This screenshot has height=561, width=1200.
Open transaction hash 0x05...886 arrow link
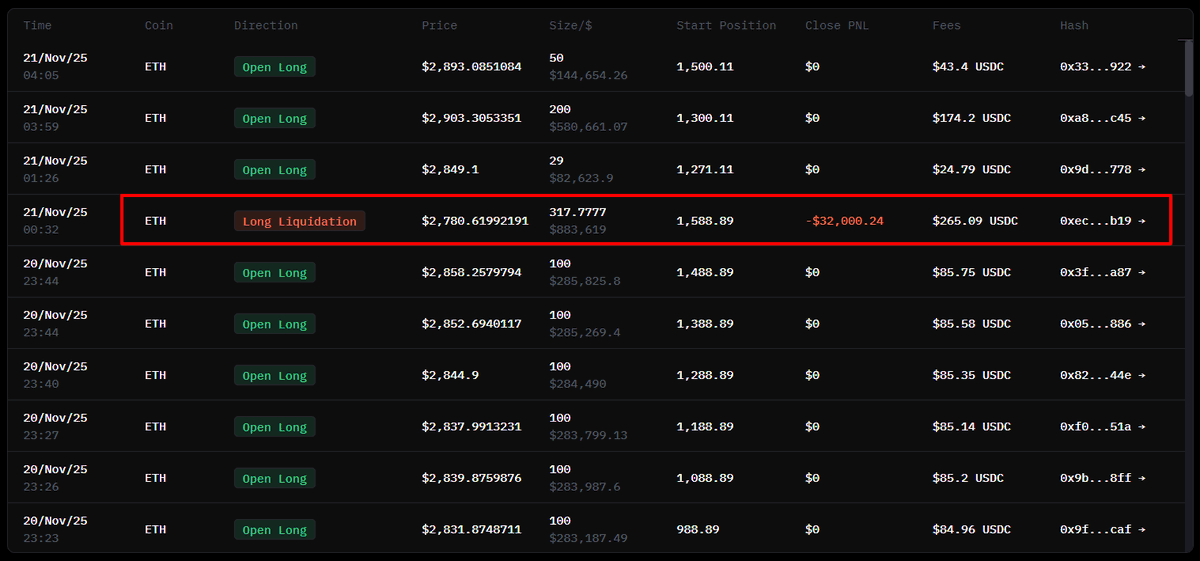[x=1141, y=324]
